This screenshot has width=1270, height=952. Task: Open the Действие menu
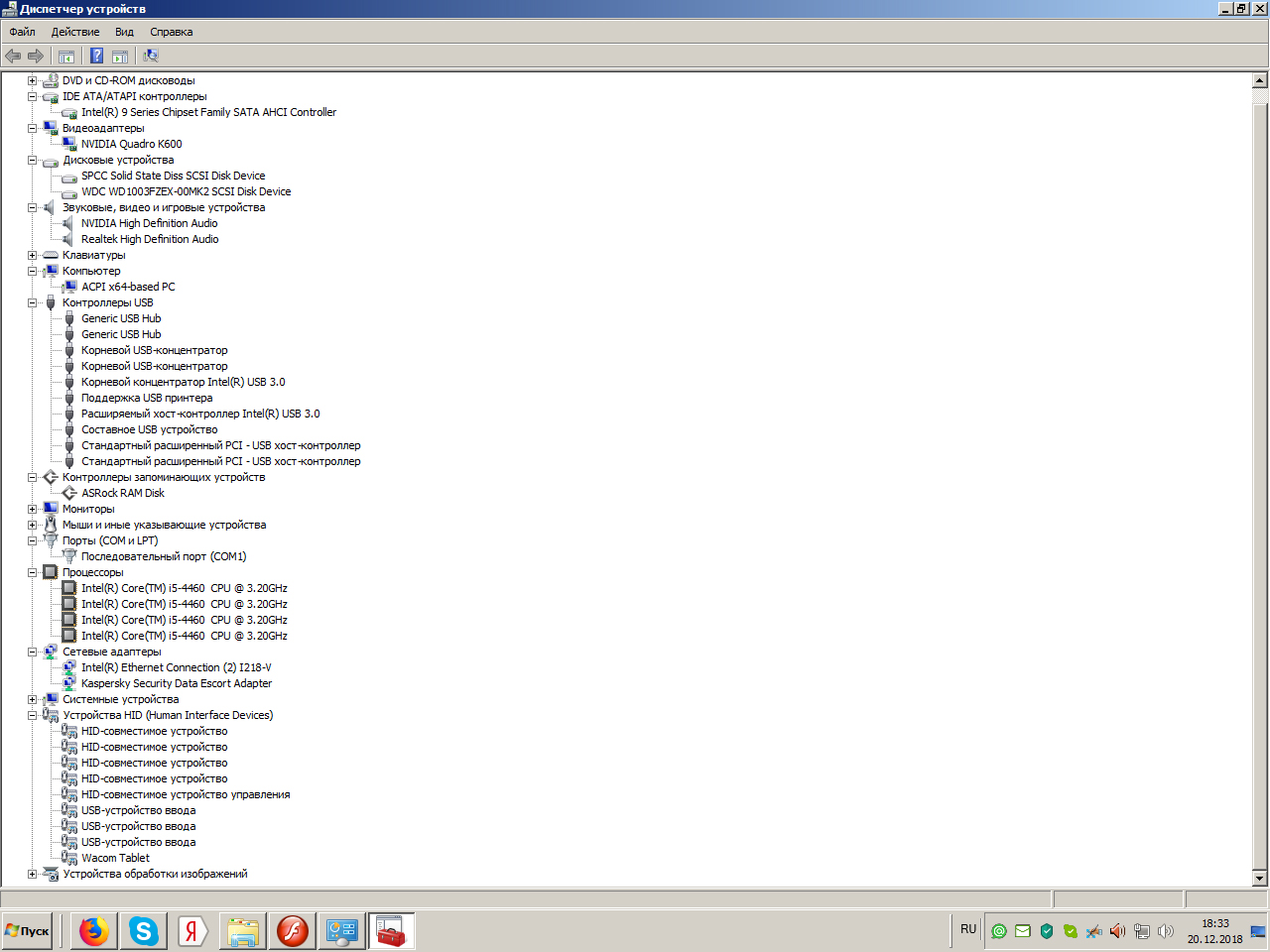click(75, 32)
